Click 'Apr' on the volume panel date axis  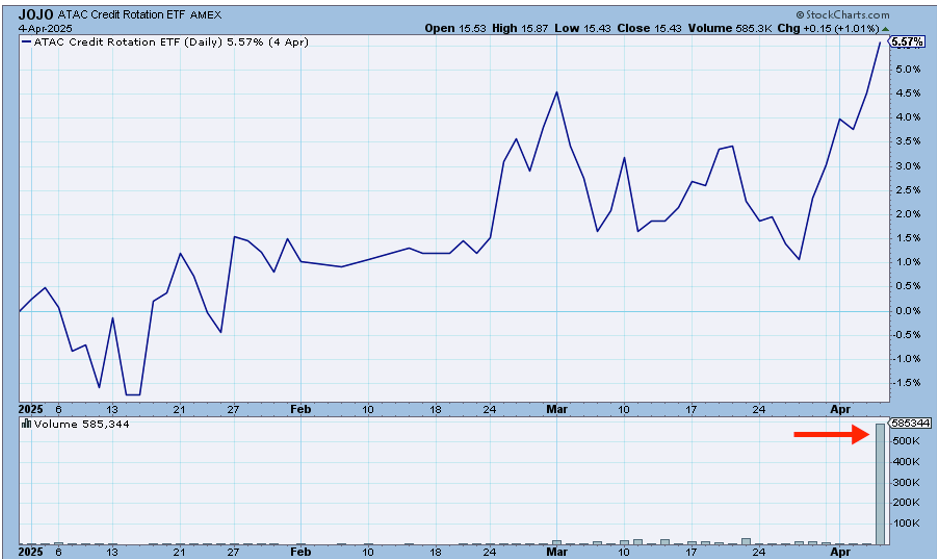(x=840, y=551)
